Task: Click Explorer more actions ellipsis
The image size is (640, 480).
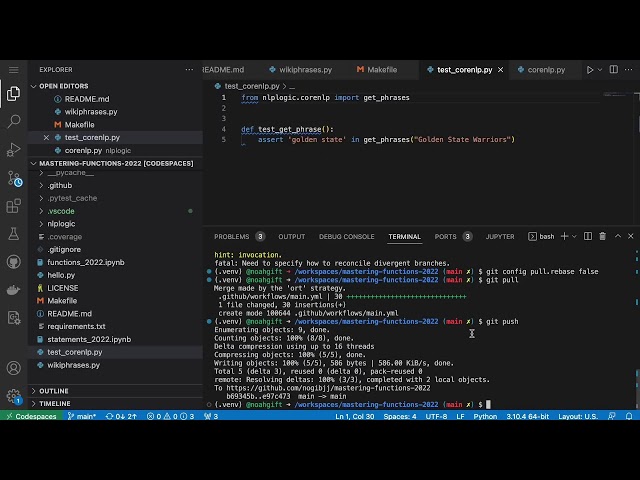Action: coord(189,70)
